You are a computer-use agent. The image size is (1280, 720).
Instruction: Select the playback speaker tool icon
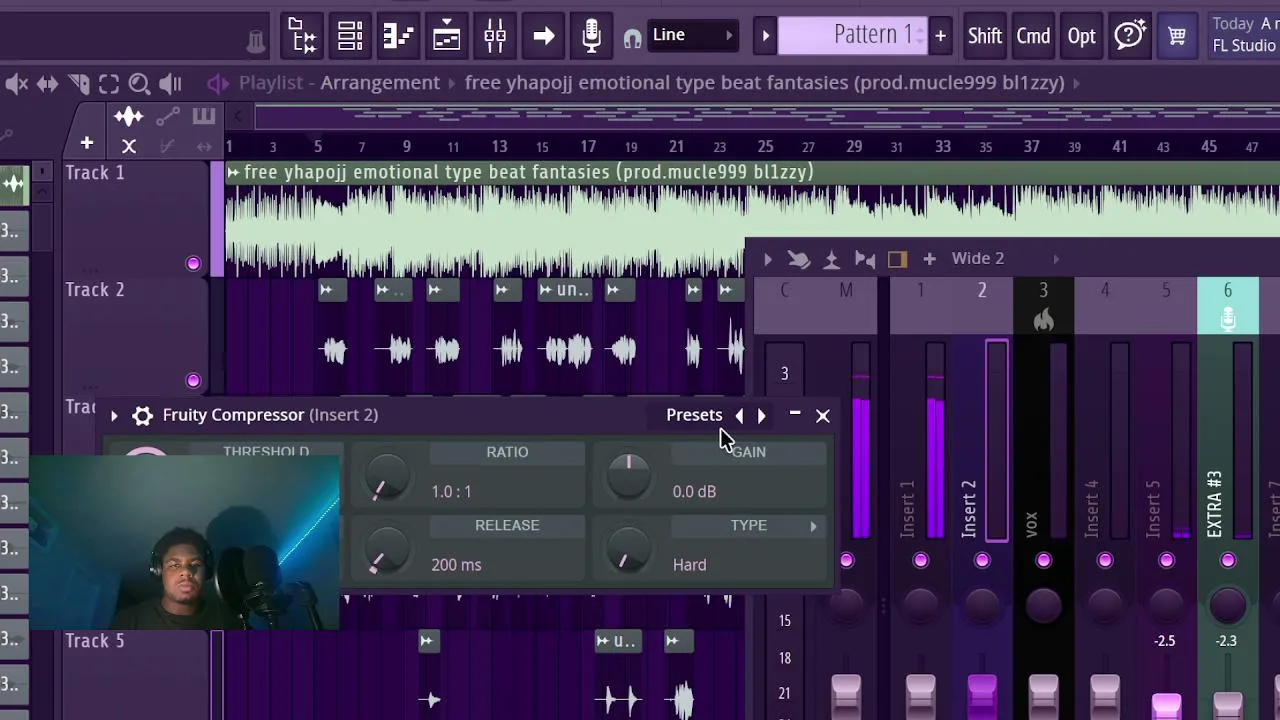point(171,84)
